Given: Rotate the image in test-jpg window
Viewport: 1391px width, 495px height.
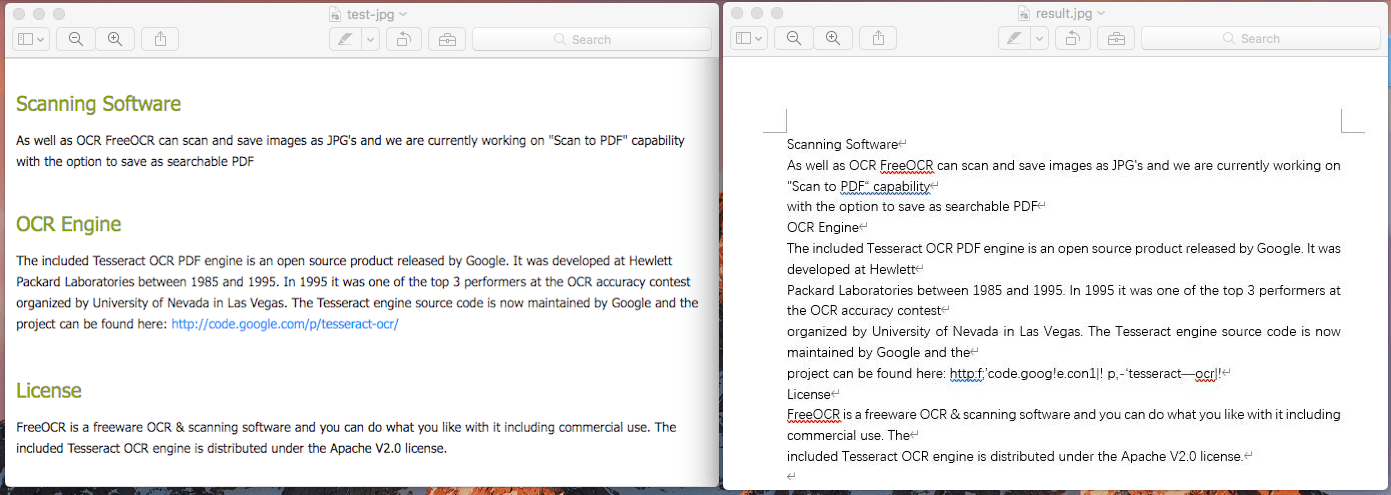Looking at the screenshot, I should click(x=403, y=39).
